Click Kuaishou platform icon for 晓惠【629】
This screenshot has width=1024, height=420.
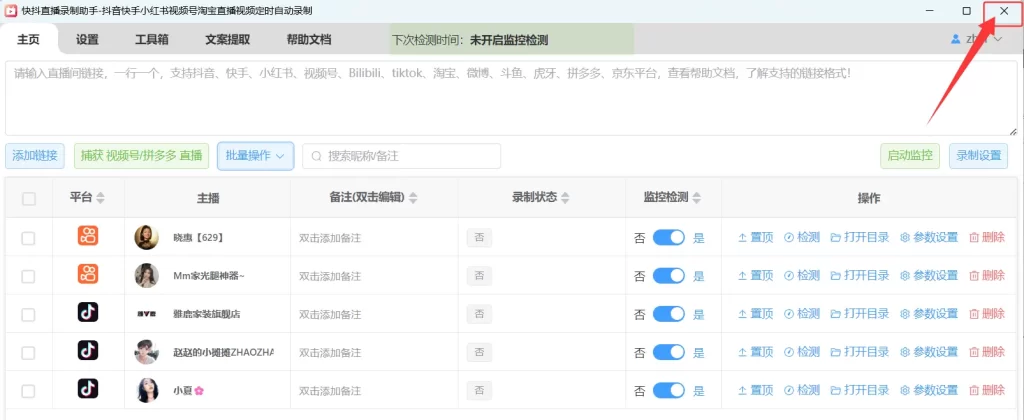(88, 236)
